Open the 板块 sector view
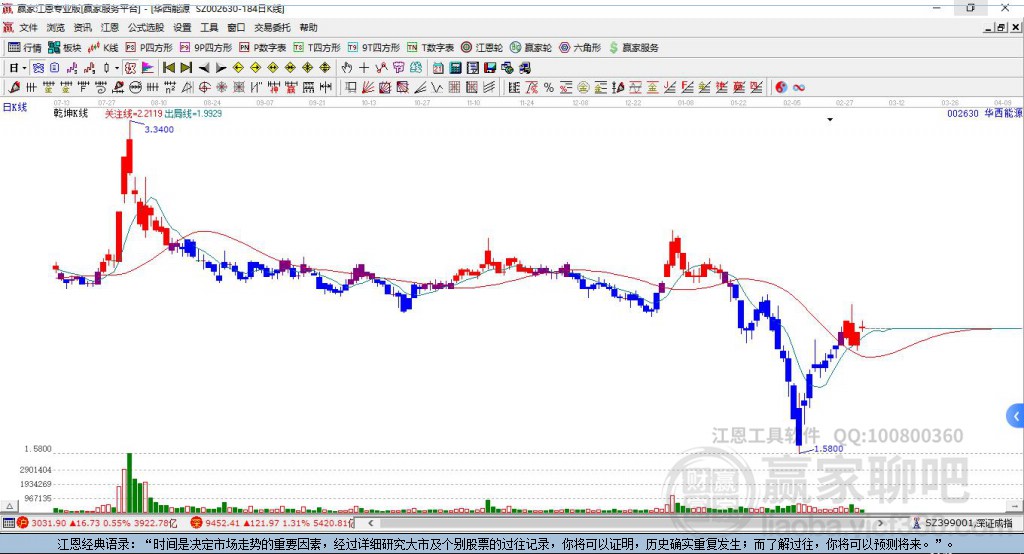The width and height of the screenshot is (1024, 554). (x=64, y=48)
